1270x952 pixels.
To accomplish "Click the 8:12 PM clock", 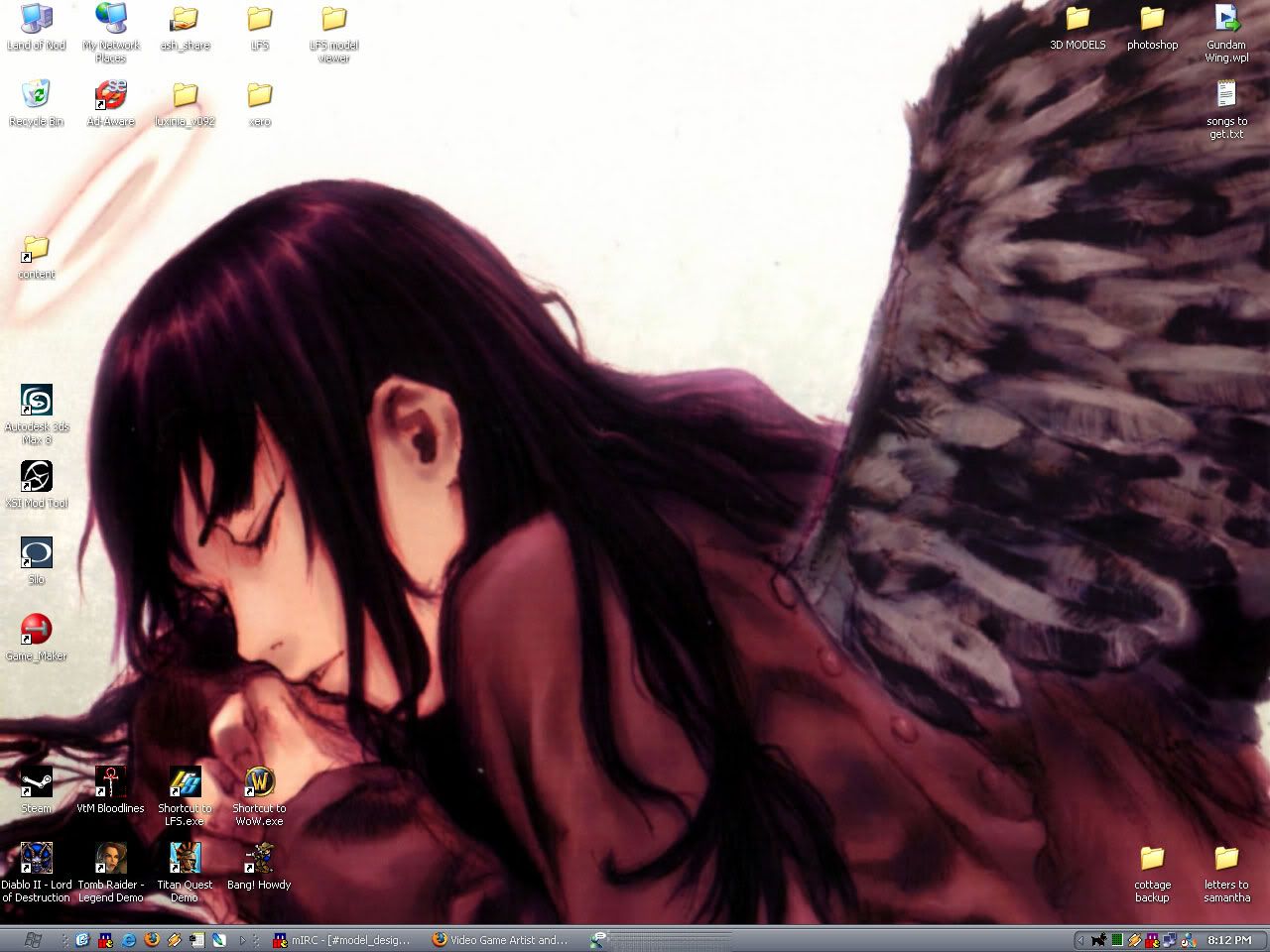I will pos(1229,940).
